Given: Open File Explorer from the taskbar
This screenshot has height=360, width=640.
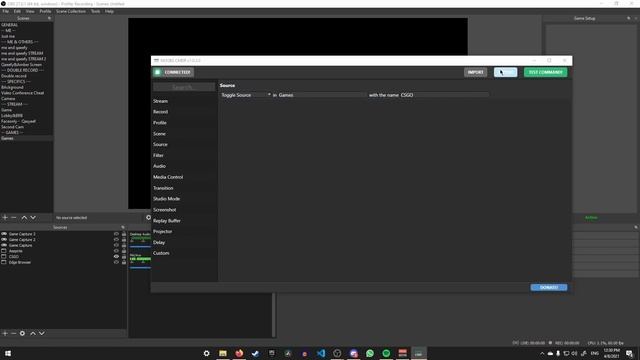Looking at the screenshot, I should tap(223, 353).
